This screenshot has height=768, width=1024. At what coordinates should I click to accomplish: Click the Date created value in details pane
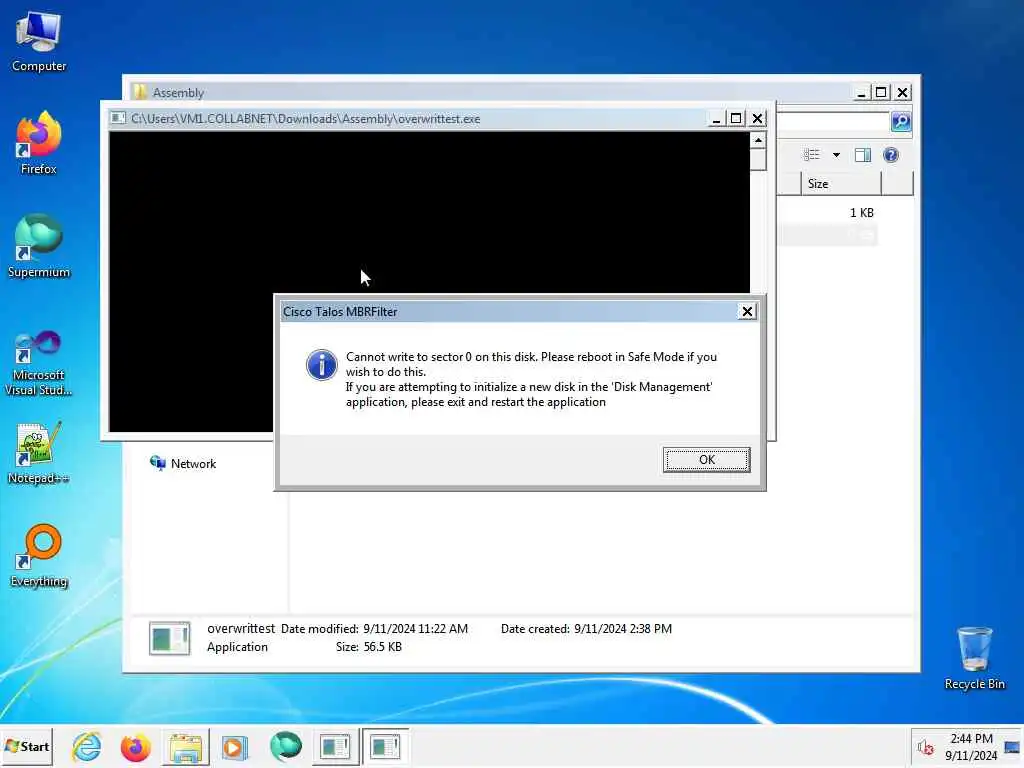click(622, 629)
